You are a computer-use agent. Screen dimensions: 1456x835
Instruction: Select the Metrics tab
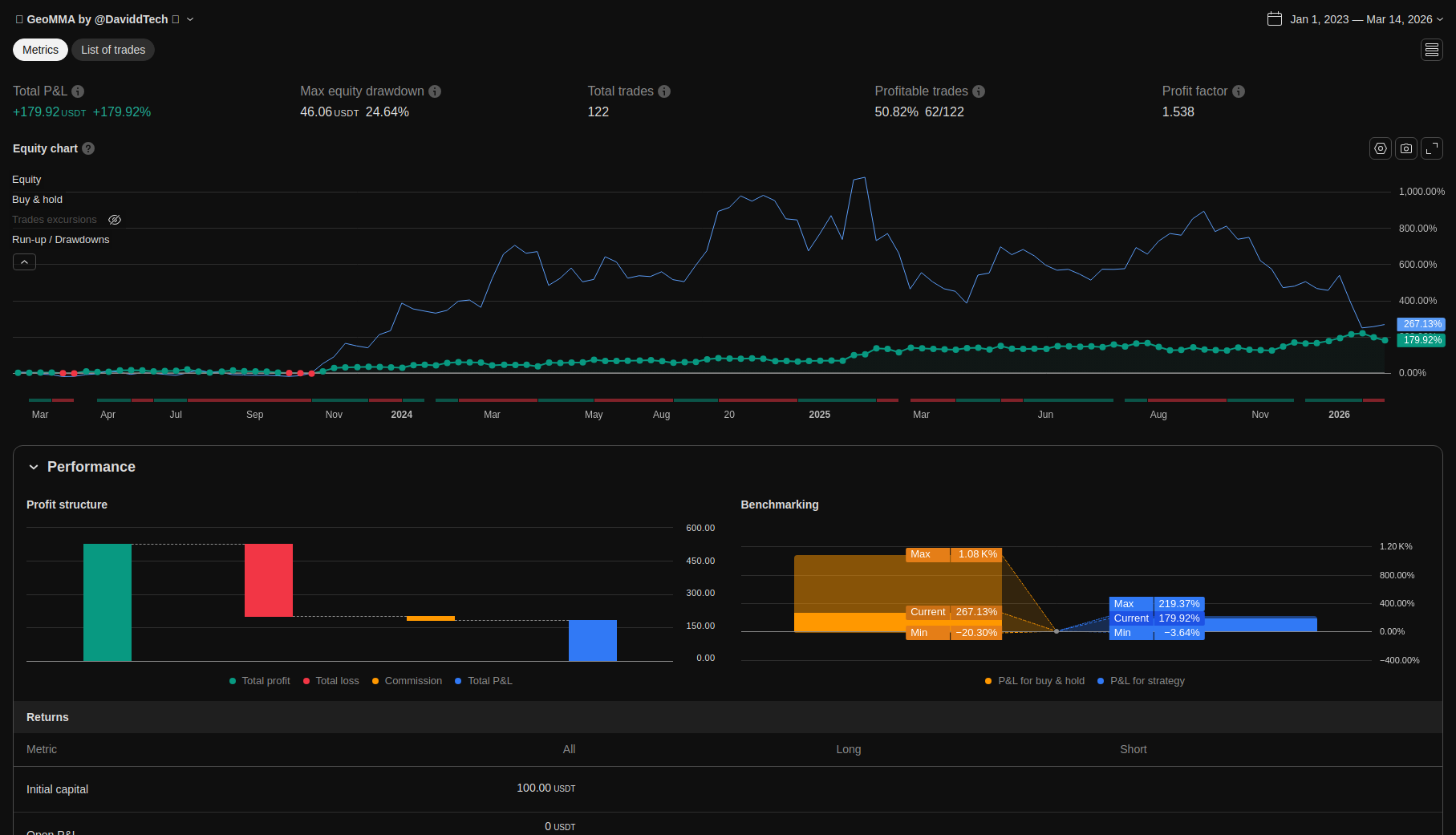pos(40,50)
